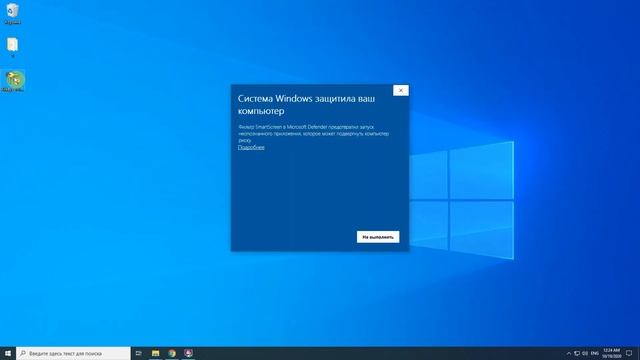Launch Google Chrome from the taskbar
The image size is (640, 360).
pyautogui.click(x=172, y=353)
